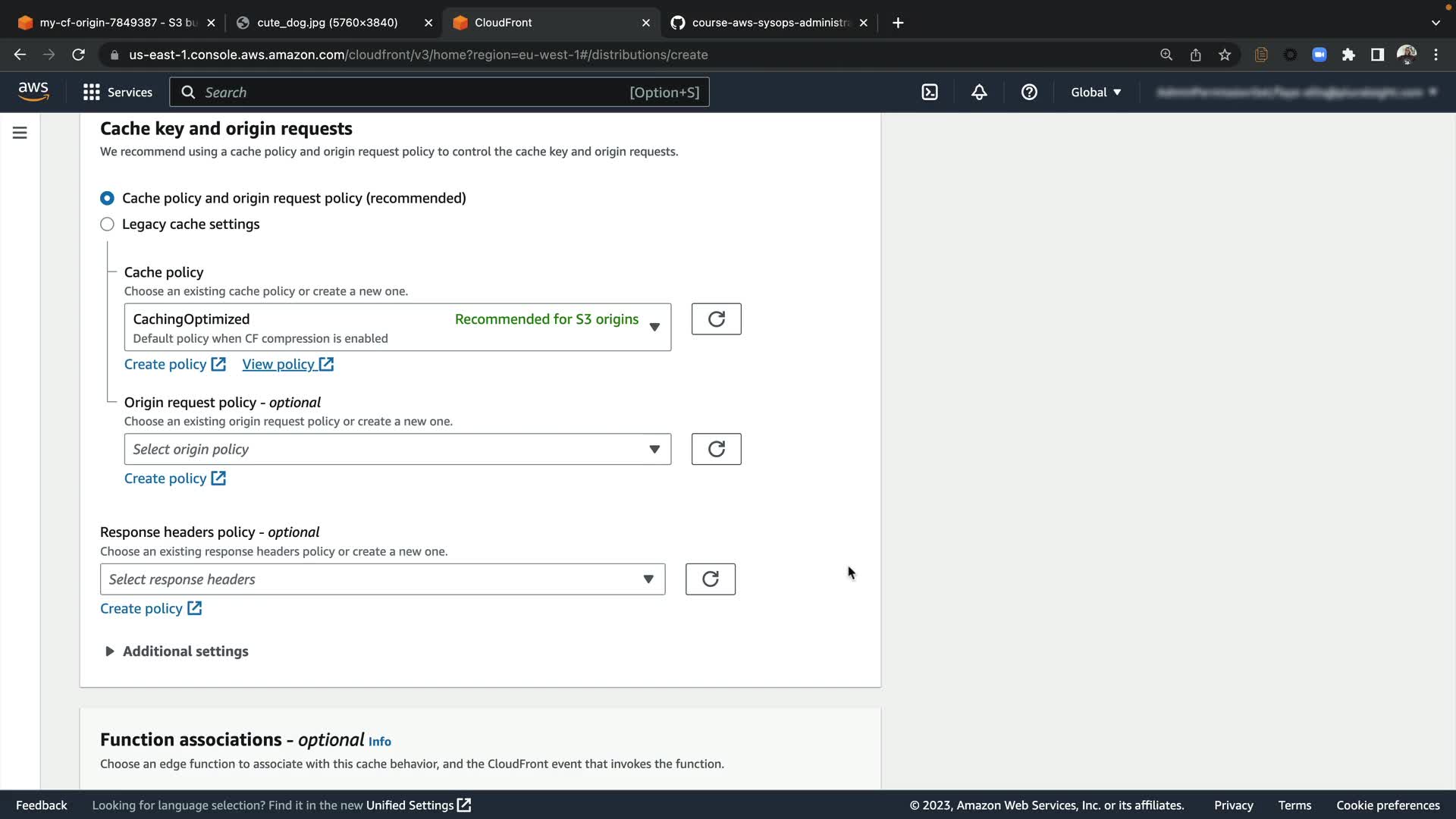Viewport: 1456px width, 819px height.
Task: Click Function associations Info link
Action: point(380,742)
